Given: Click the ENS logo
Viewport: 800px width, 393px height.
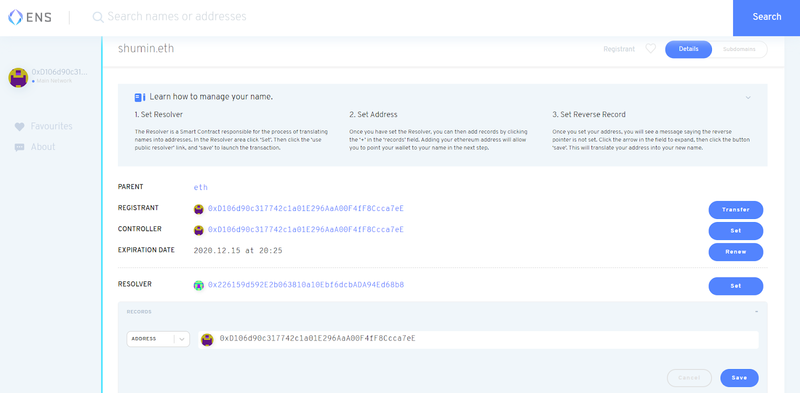Looking at the screenshot, I should point(30,17).
